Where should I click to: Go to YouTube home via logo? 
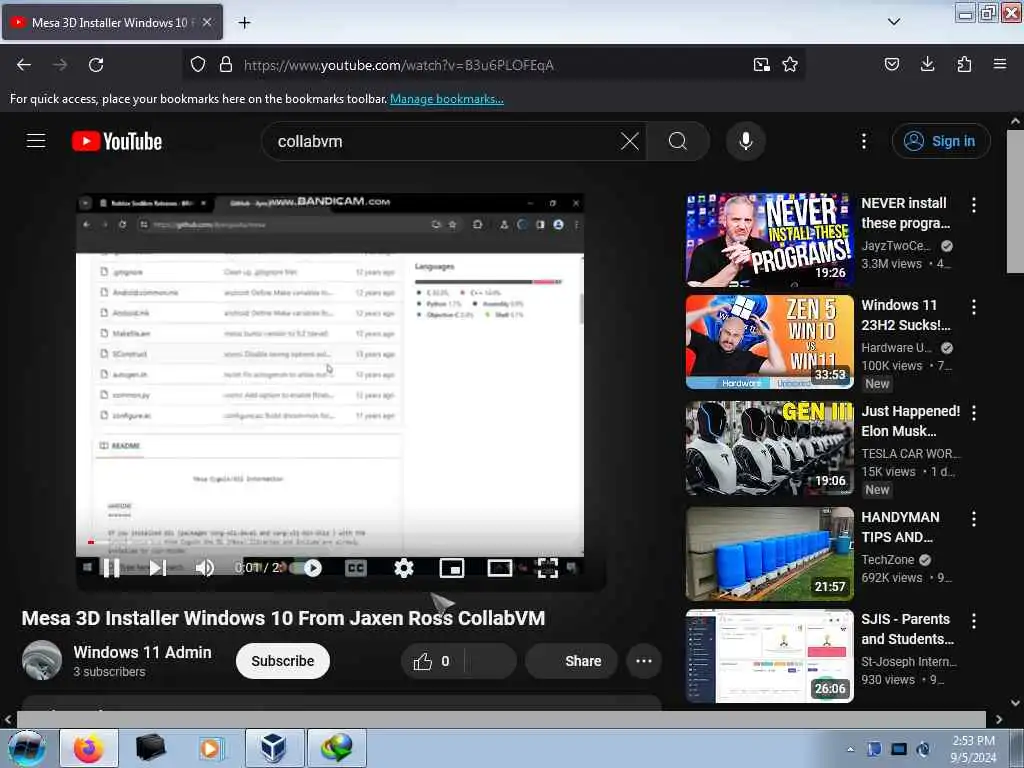(x=117, y=141)
